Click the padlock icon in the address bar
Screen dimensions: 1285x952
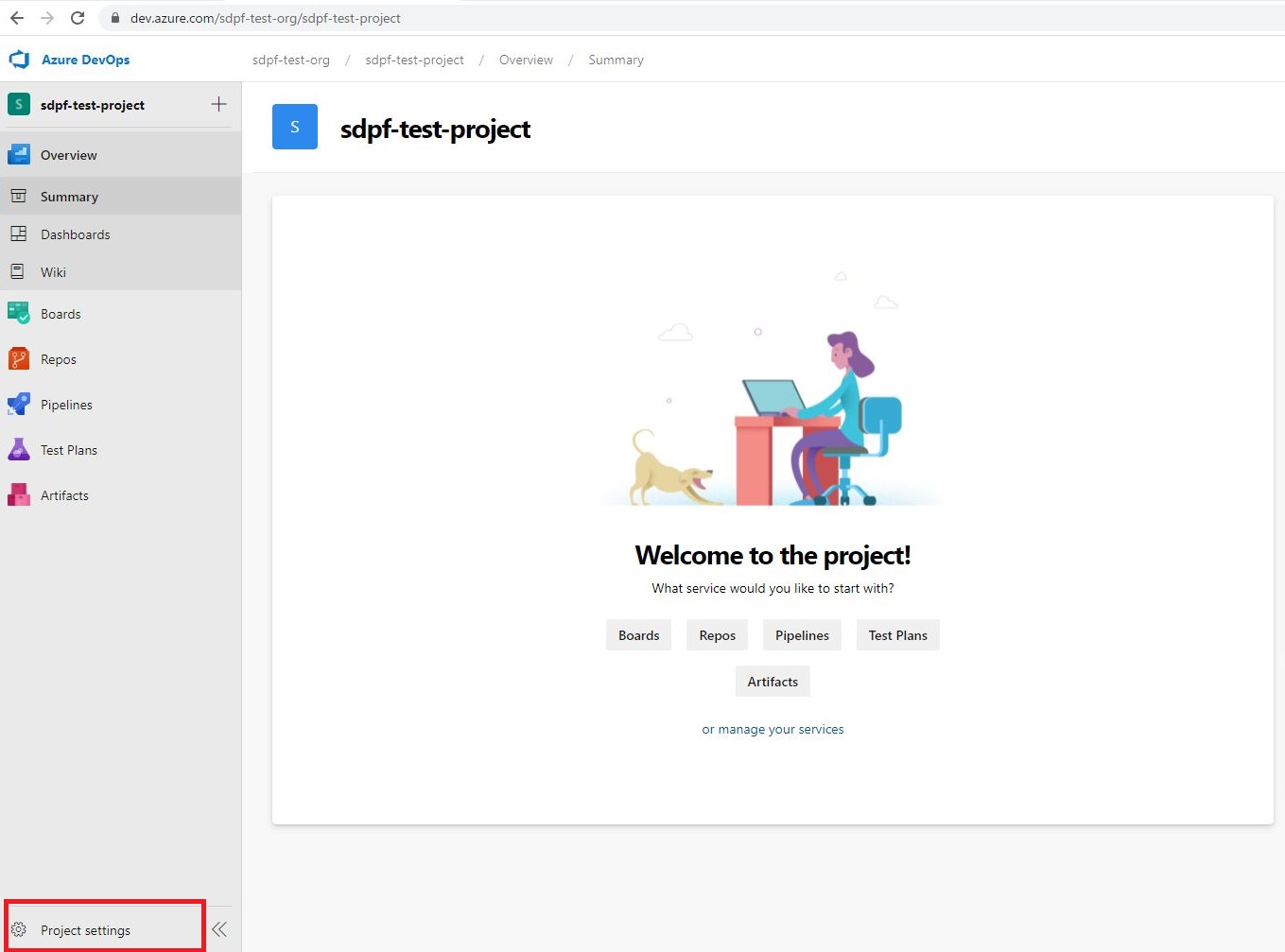tap(115, 18)
